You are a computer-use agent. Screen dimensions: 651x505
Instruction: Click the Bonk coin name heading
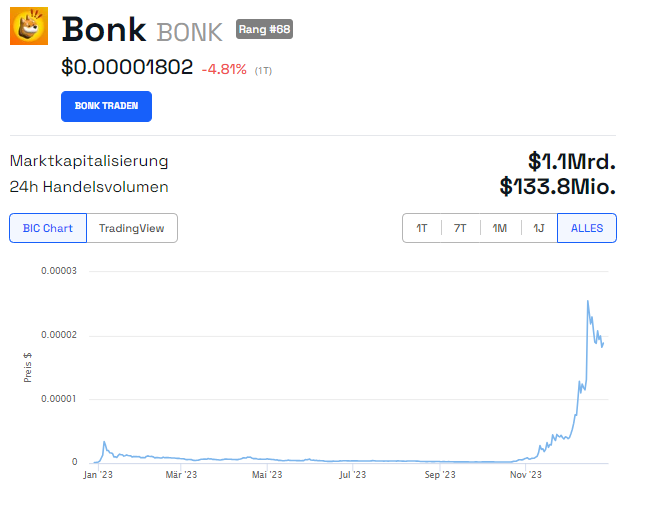pyautogui.click(x=104, y=29)
